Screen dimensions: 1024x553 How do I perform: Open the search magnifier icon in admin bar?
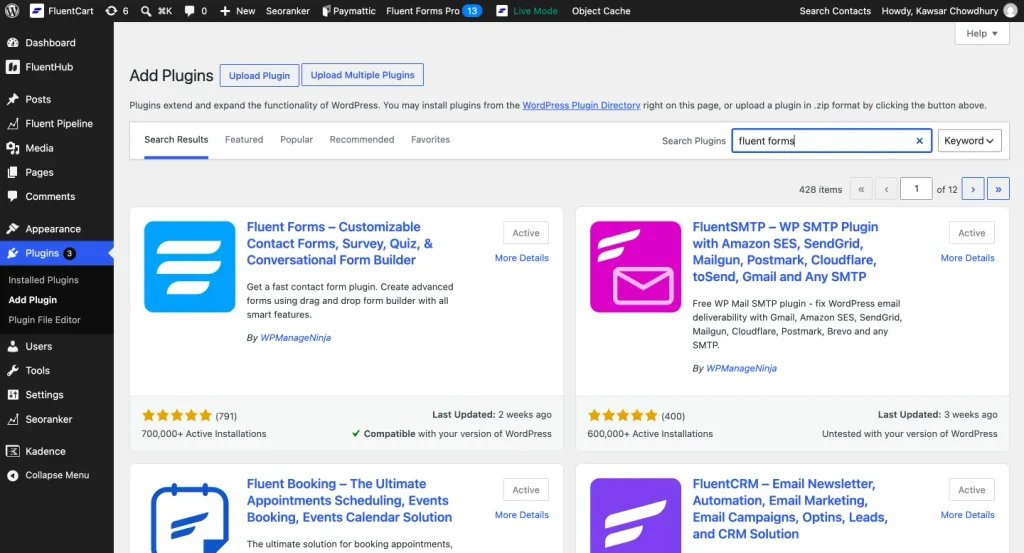coord(146,10)
